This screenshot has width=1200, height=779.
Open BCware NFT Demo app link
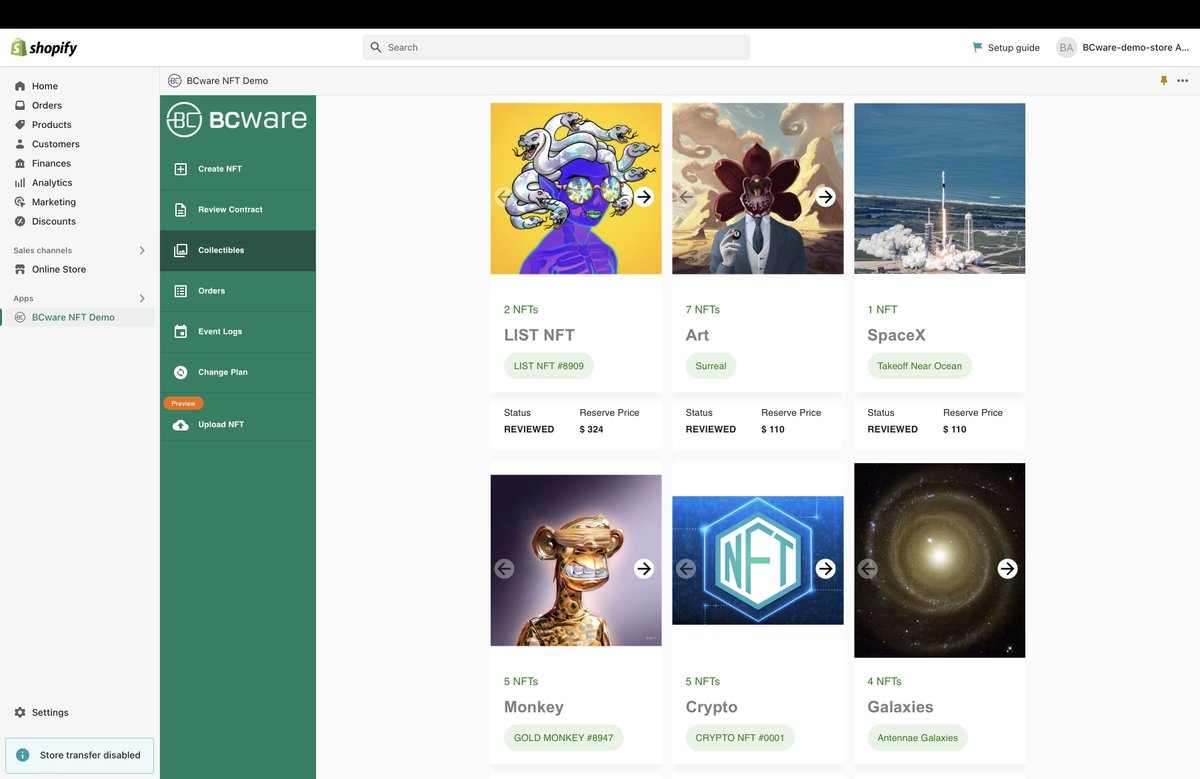(78, 317)
